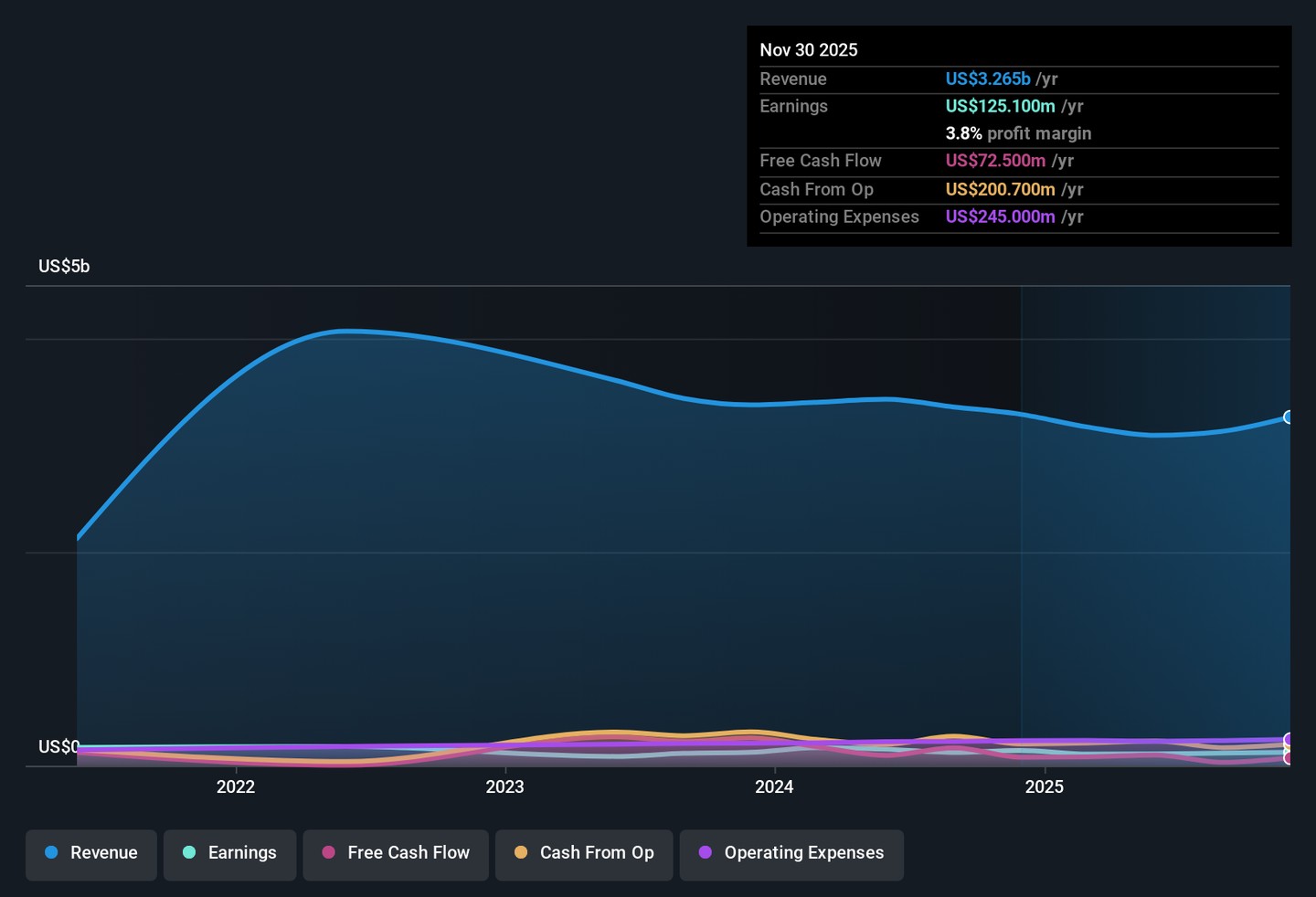Click the US$5b y-axis label
1316x897 pixels.
pos(64,267)
